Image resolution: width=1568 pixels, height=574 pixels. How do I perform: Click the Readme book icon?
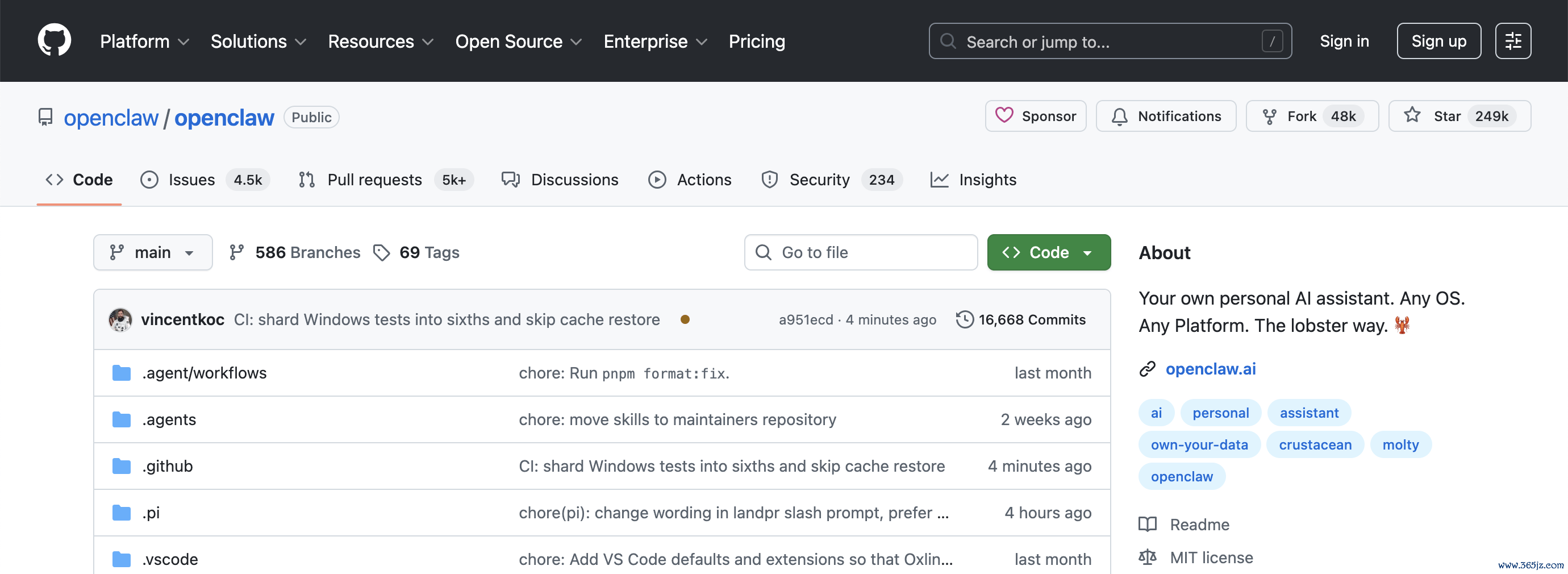pos(1148,524)
